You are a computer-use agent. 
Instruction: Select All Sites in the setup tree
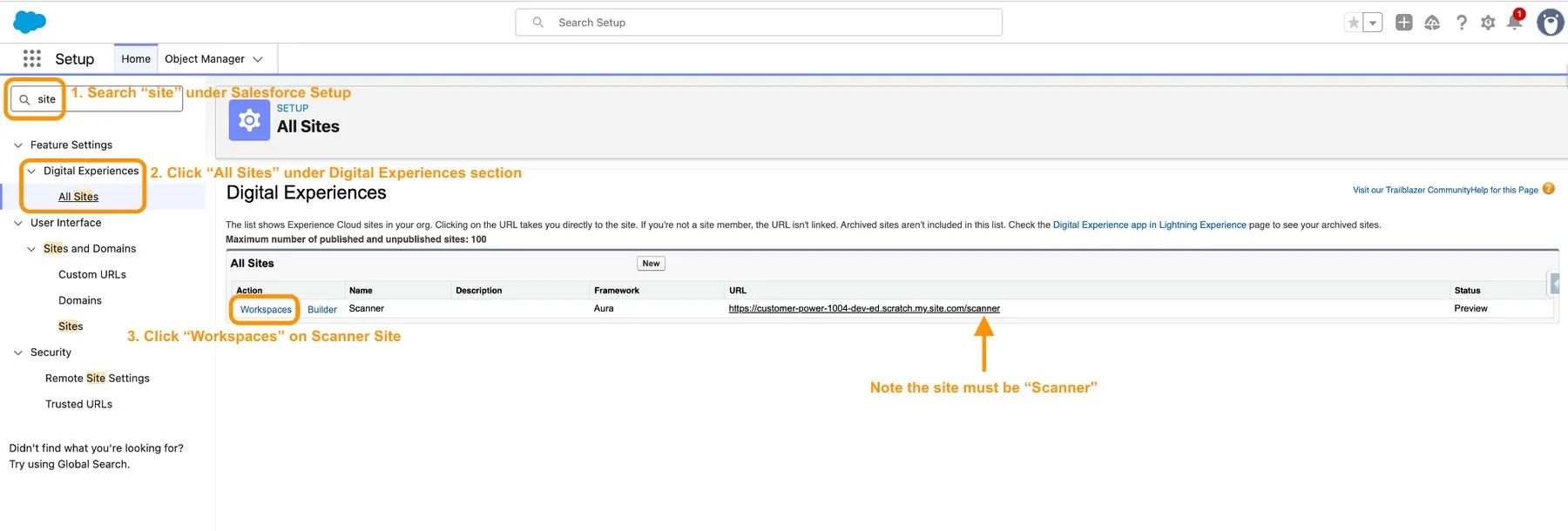click(x=78, y=197)
